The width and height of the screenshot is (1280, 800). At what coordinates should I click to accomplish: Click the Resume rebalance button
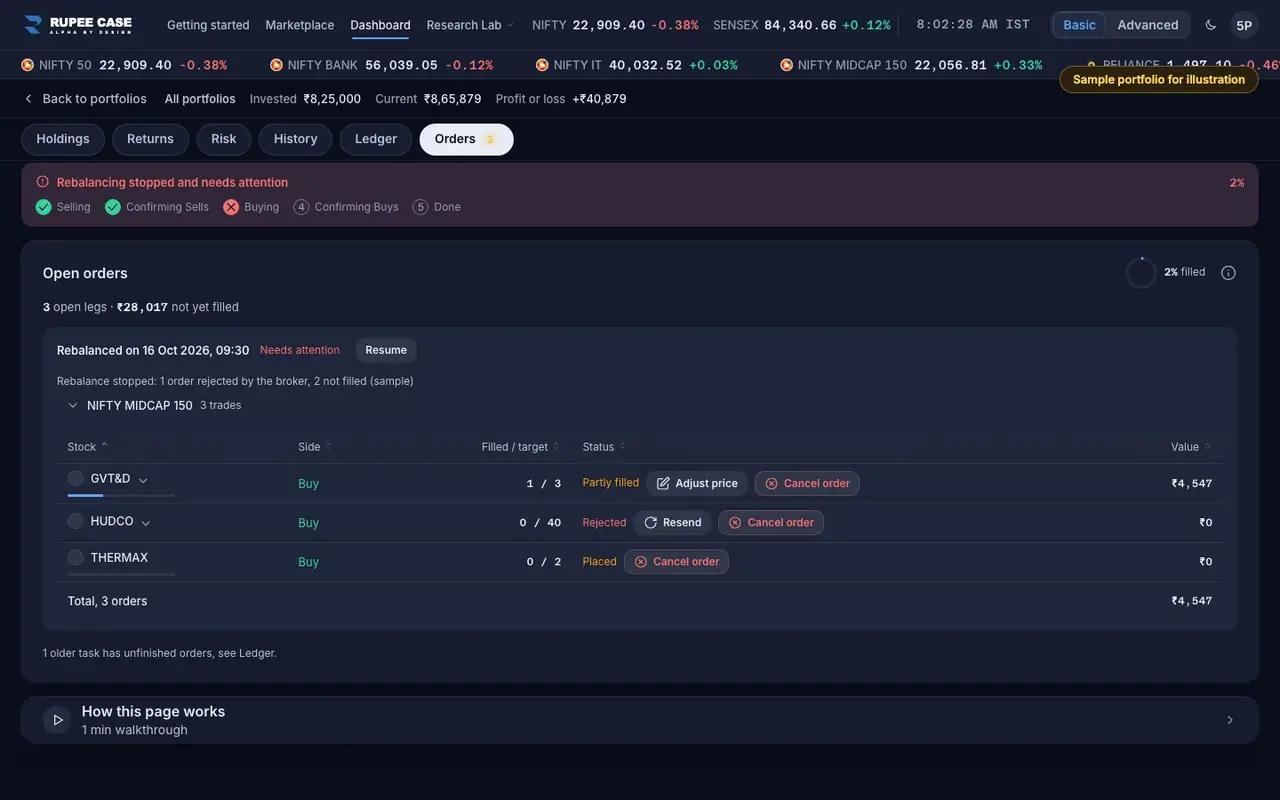coord(386,350)
